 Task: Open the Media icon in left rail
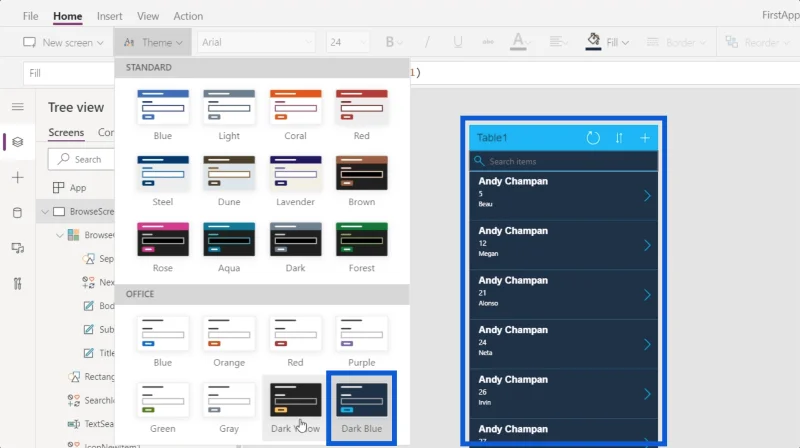(x=18, y=248)
